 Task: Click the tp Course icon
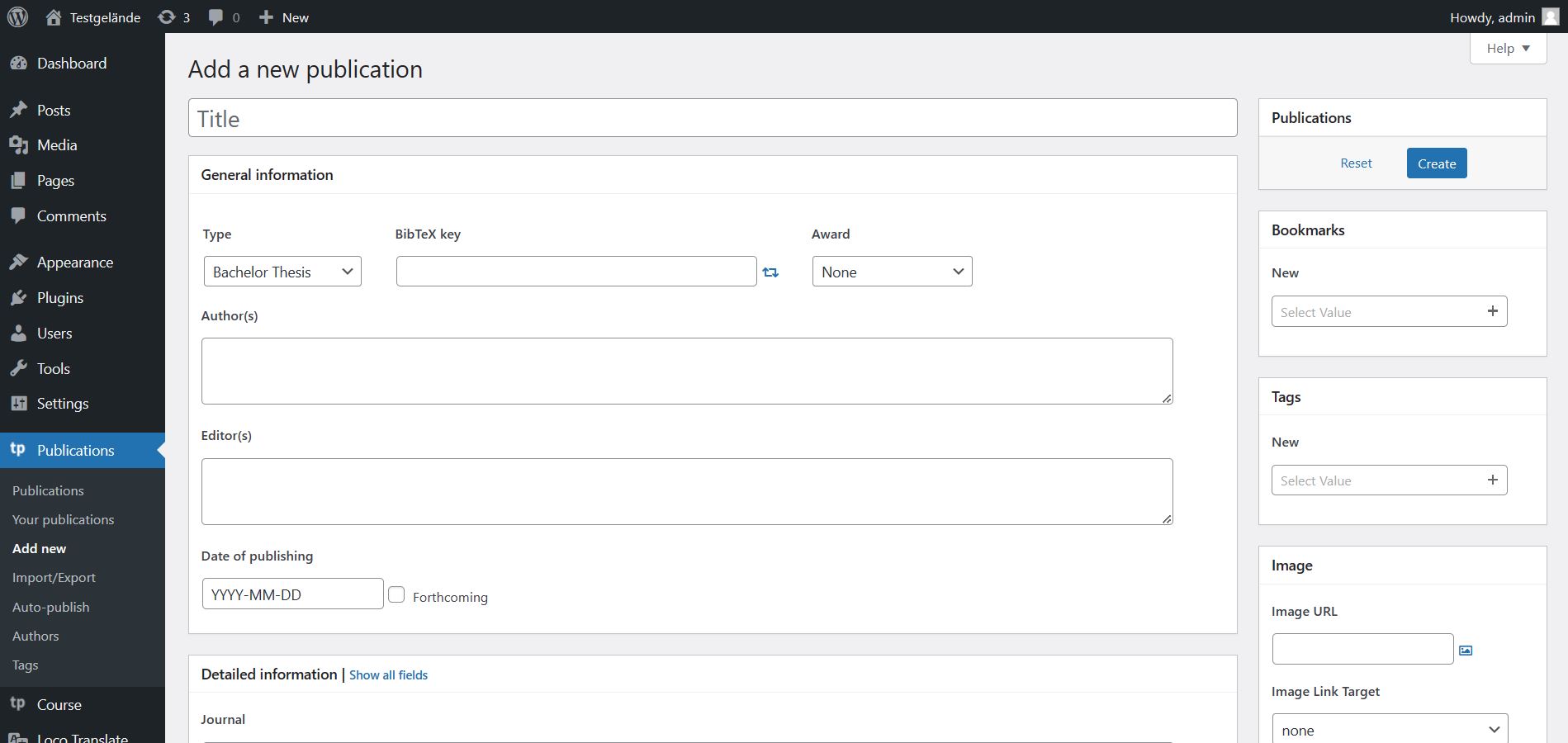[17, 704]
